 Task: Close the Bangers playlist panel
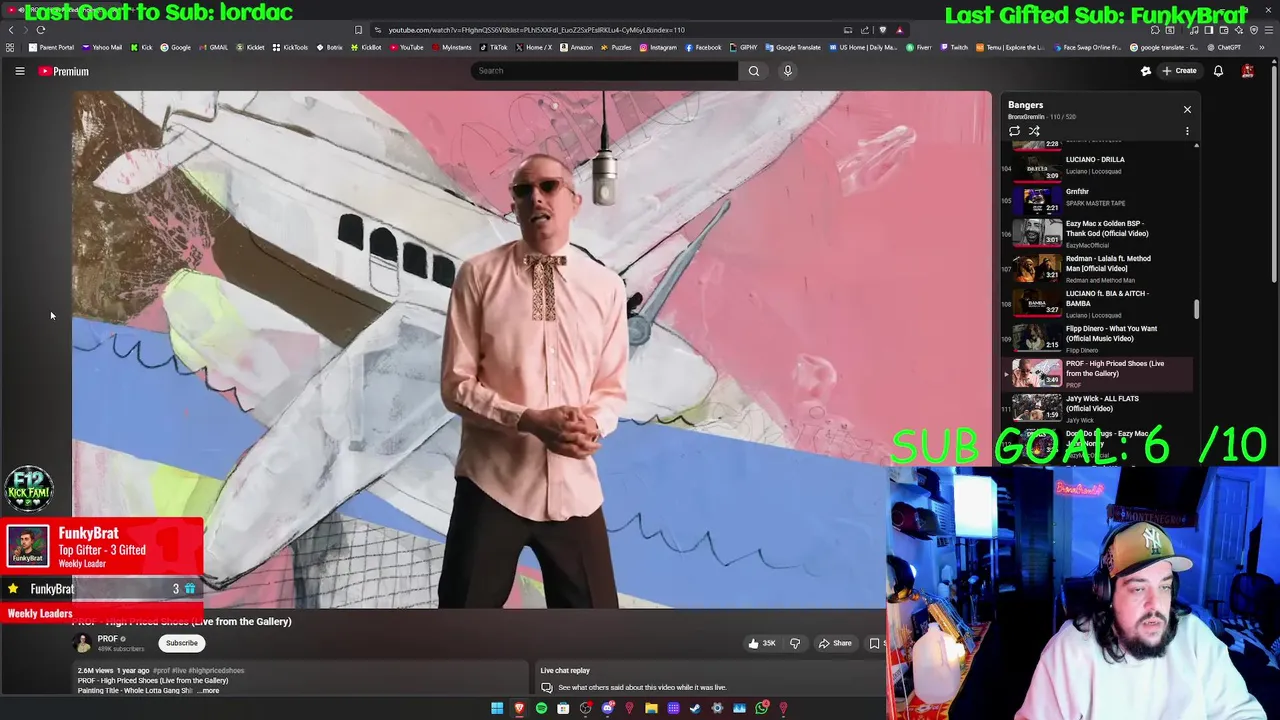point(1187,109)
